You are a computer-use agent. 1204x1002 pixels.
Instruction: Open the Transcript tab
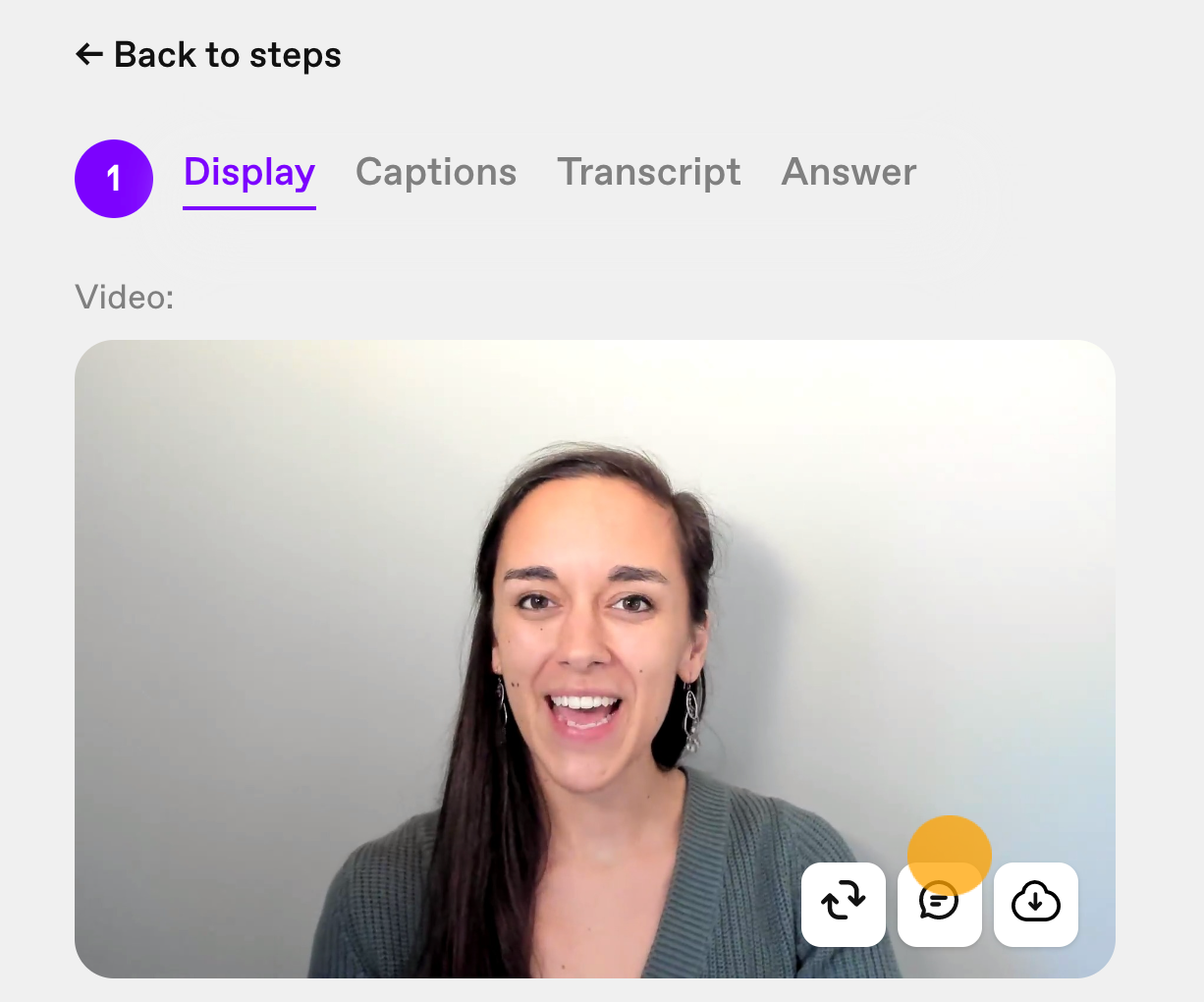click(x=649, y=173)
